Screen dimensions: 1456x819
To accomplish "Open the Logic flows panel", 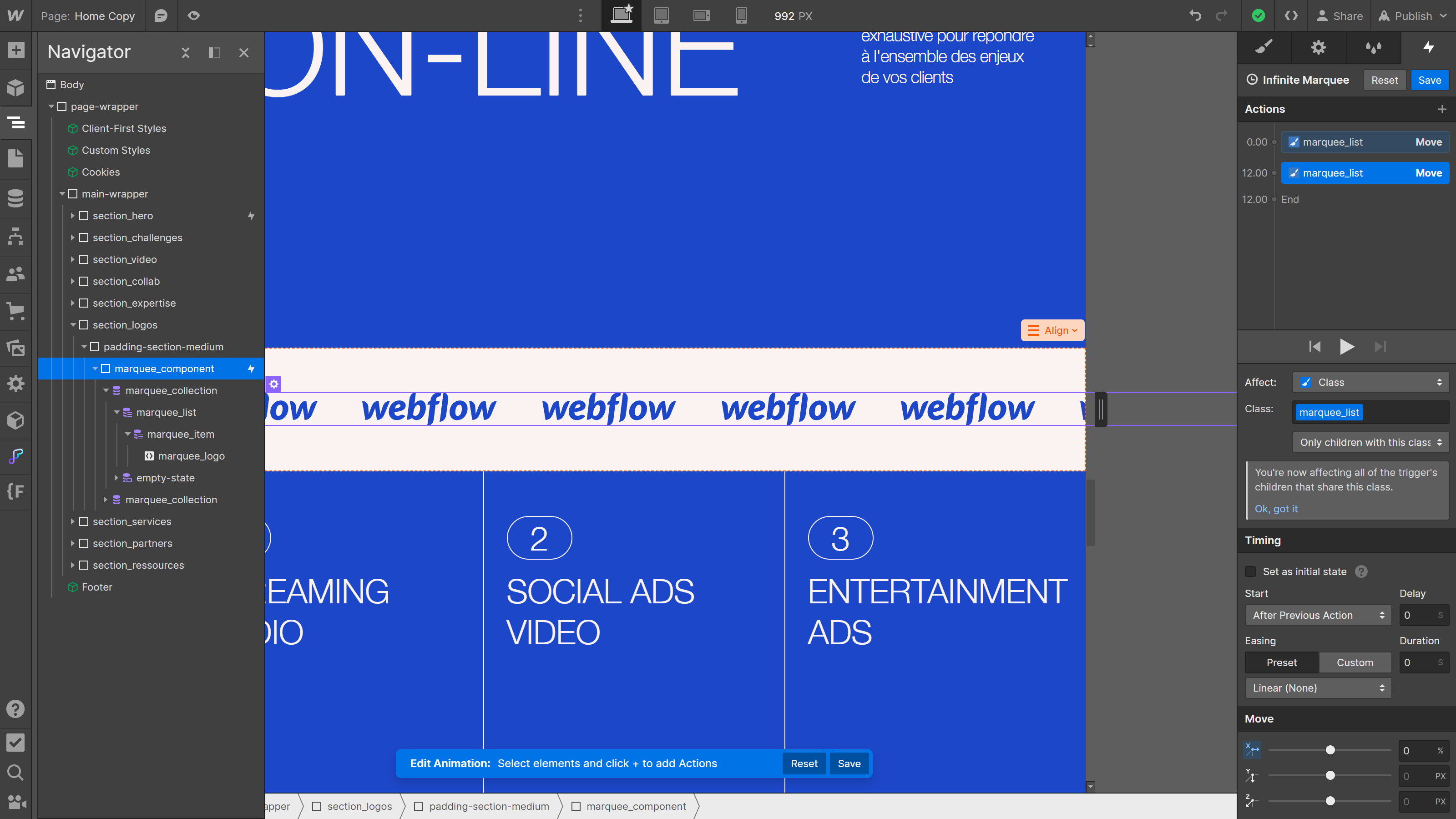I will 16,236.
